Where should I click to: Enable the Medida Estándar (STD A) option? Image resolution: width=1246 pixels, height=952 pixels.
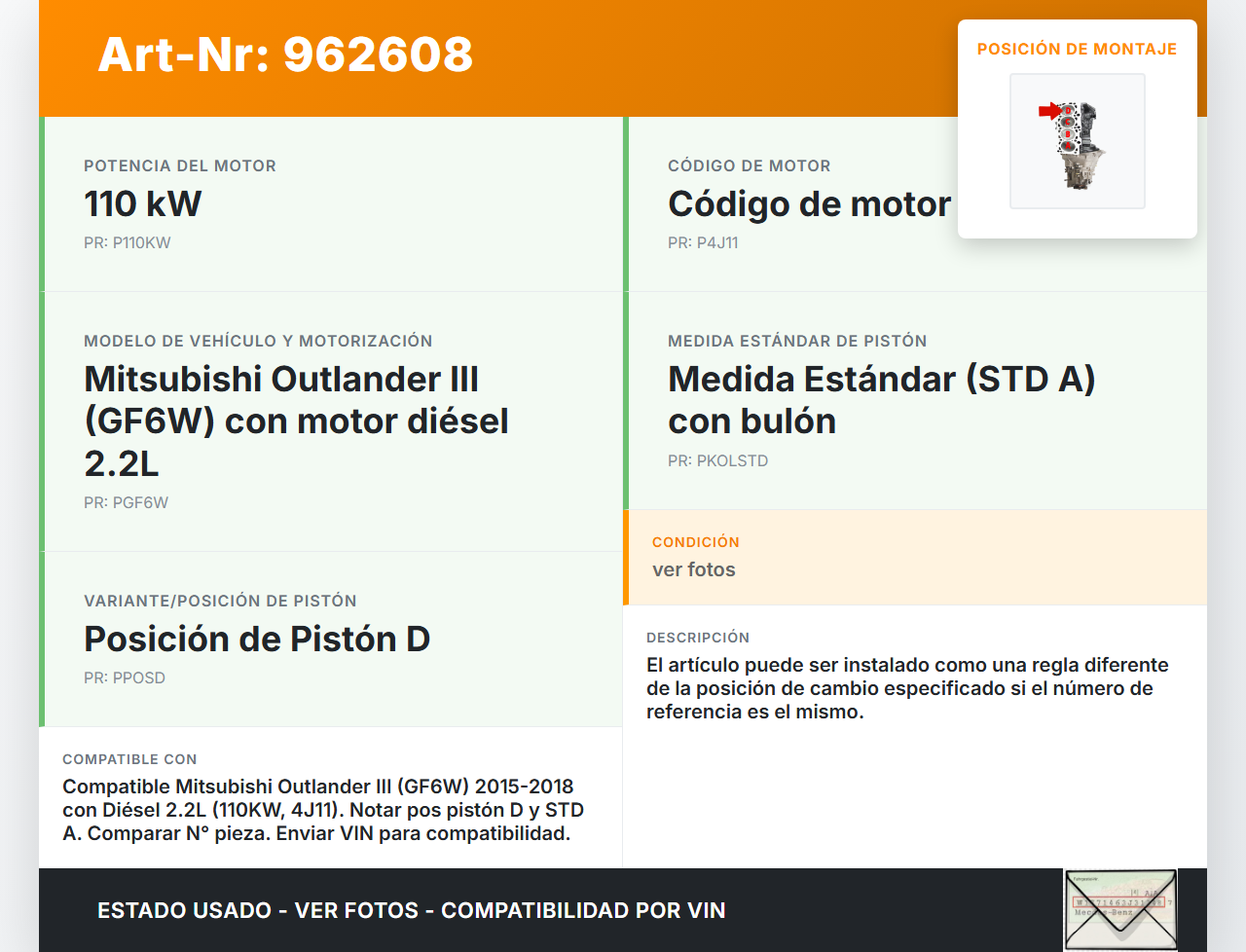[881, 400]
